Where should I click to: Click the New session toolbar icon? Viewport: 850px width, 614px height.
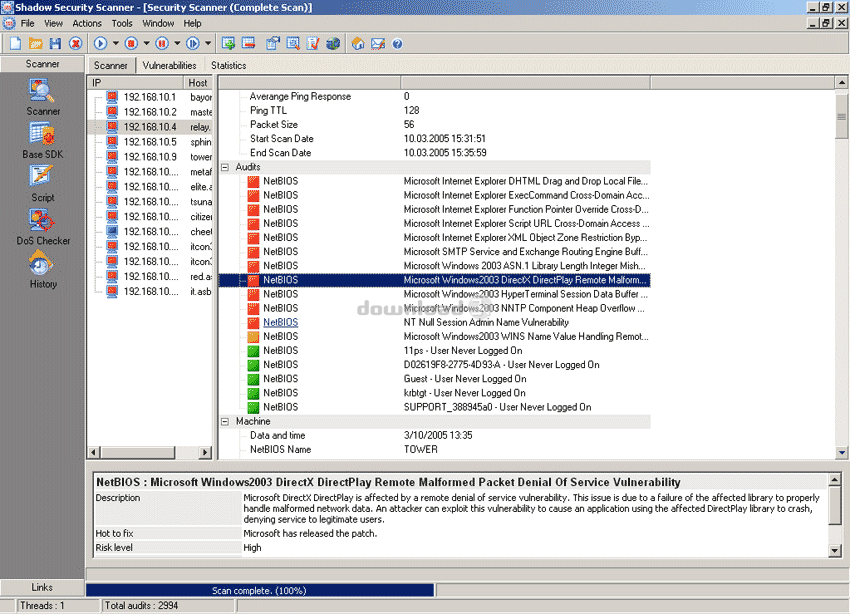click(16, 43)
